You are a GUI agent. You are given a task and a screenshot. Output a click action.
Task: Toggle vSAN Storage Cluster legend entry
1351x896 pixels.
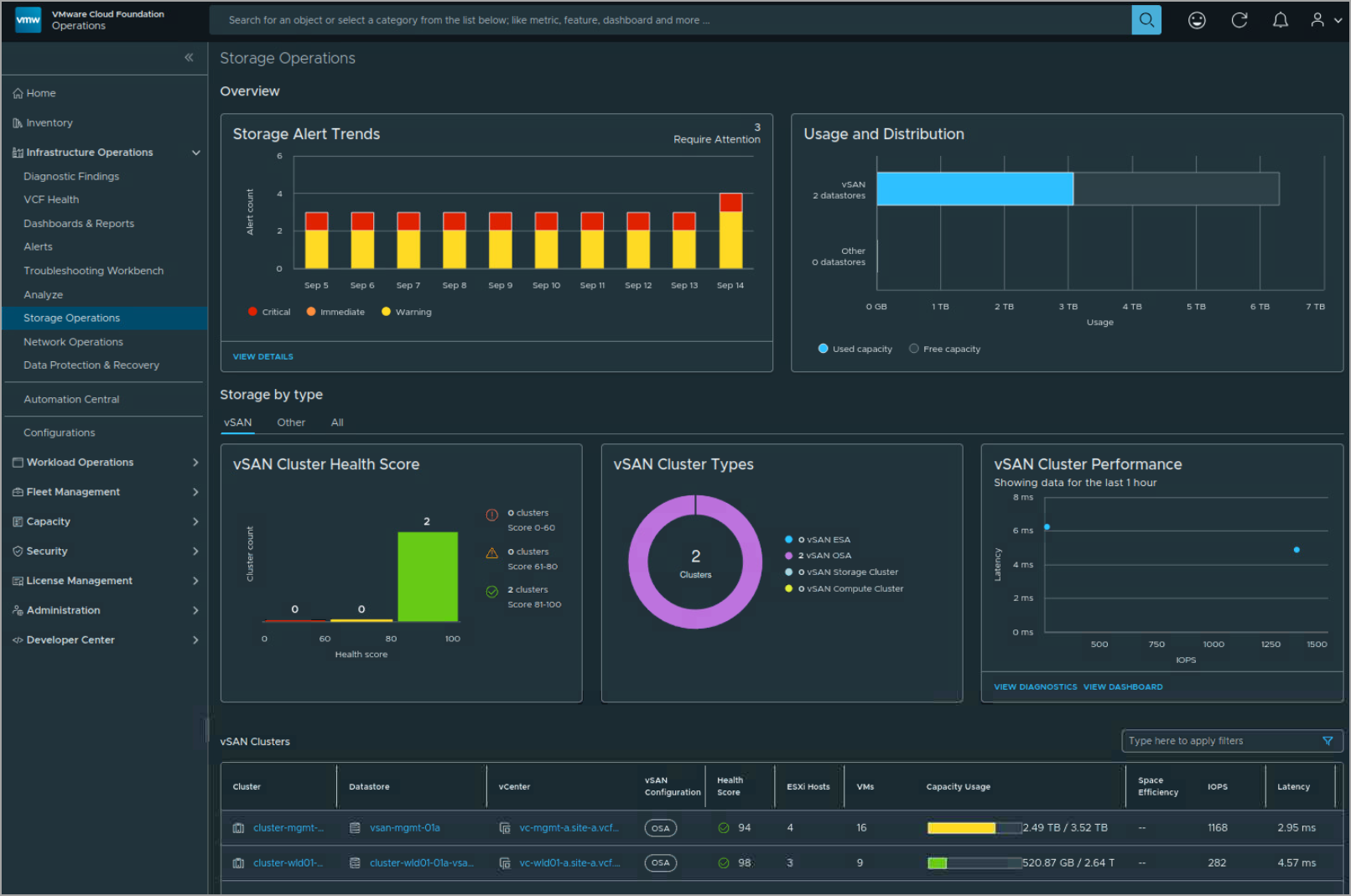(841, 572)
